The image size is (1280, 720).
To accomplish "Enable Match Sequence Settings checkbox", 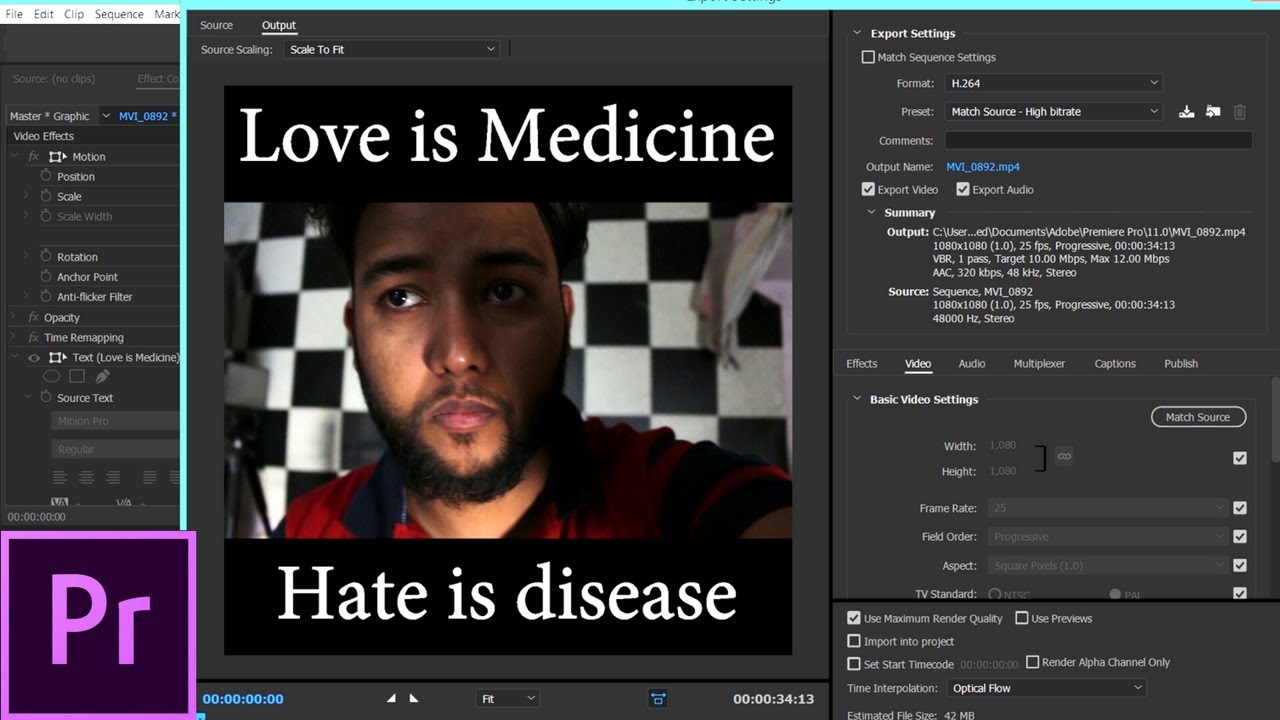I will [x=868, y=57].
